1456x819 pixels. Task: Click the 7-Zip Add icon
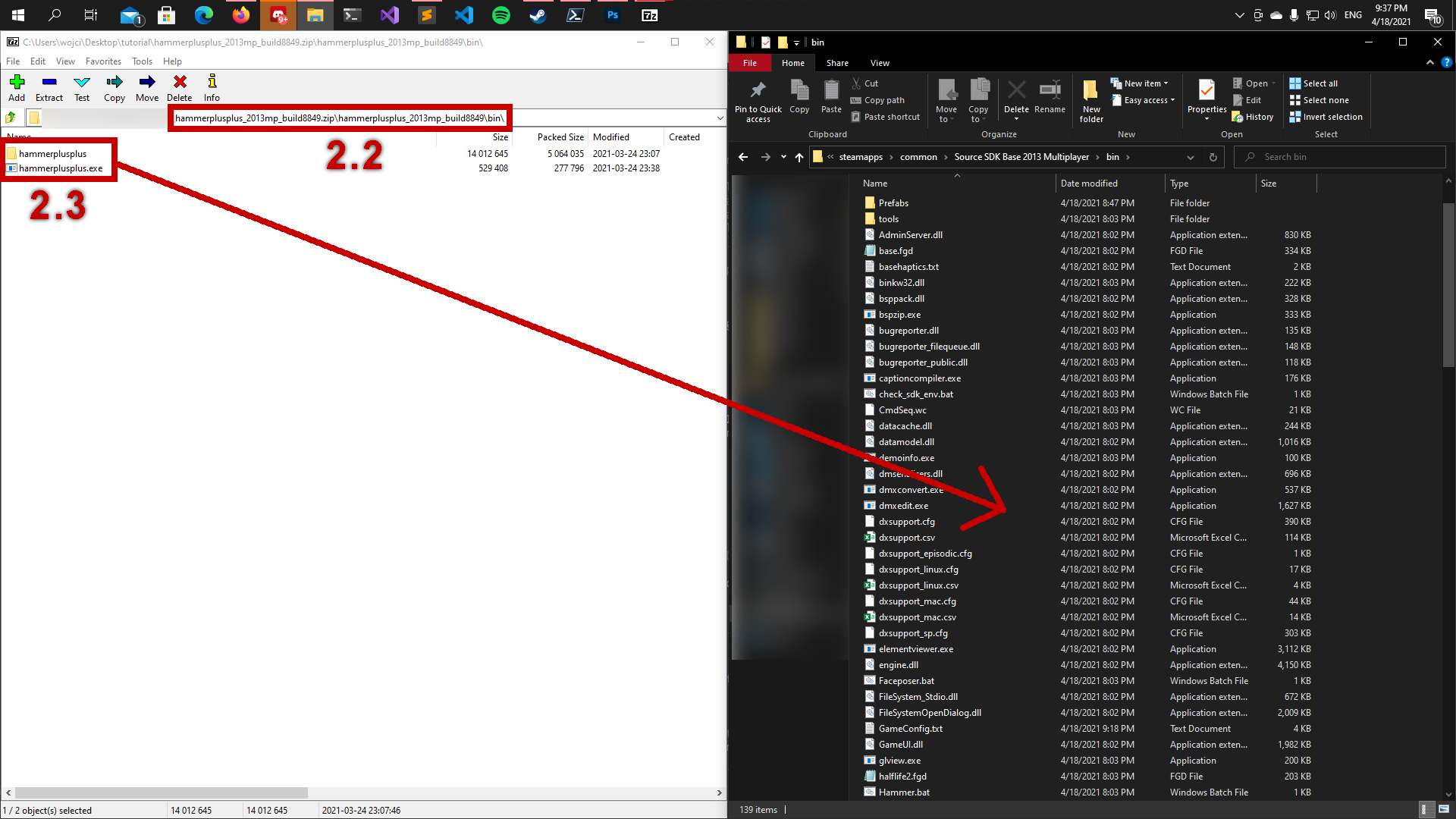(17, 83)
